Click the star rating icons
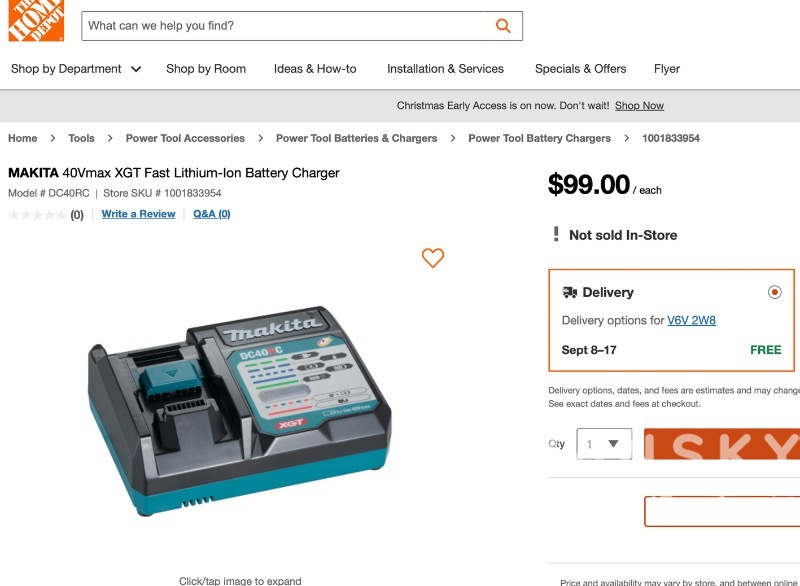Viewport: 800px width, 586px height. tap(37, 215)
